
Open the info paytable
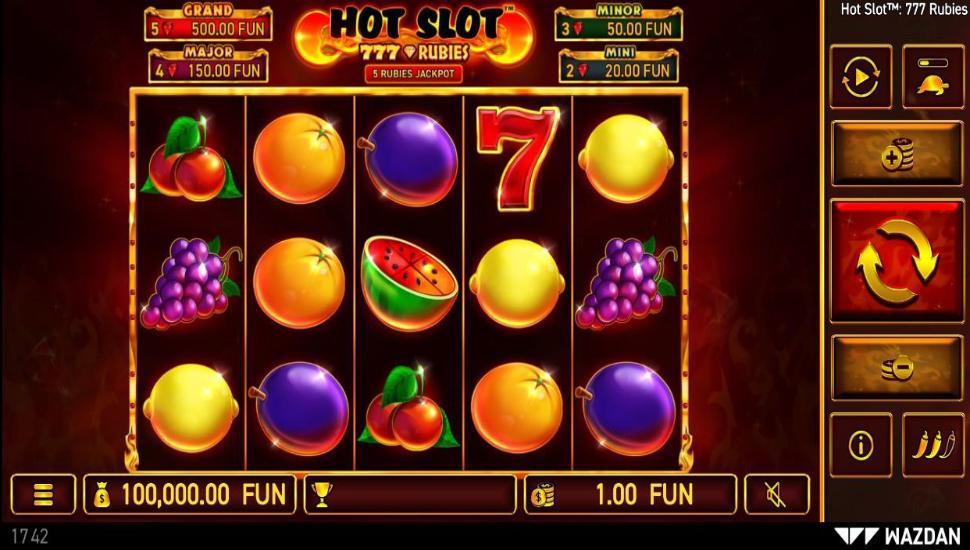click(x=861, y=444)
